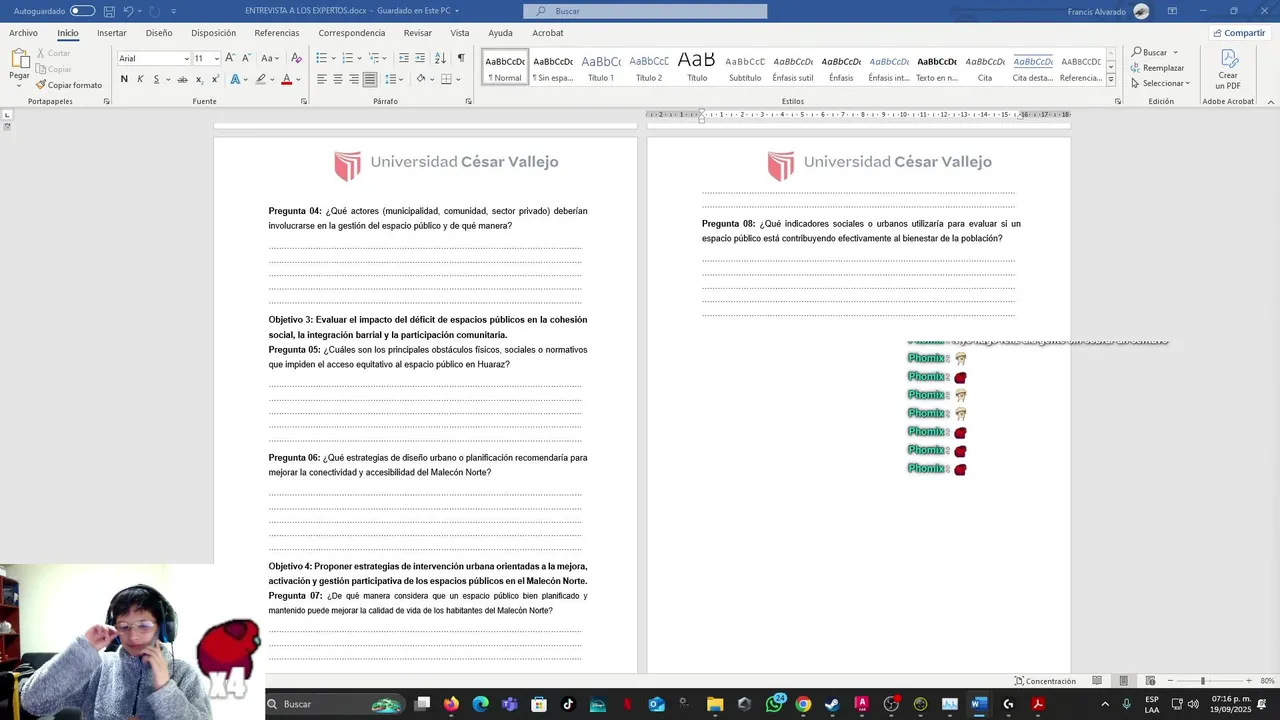Click Reemplazar in Edición group

[1158, 68]
